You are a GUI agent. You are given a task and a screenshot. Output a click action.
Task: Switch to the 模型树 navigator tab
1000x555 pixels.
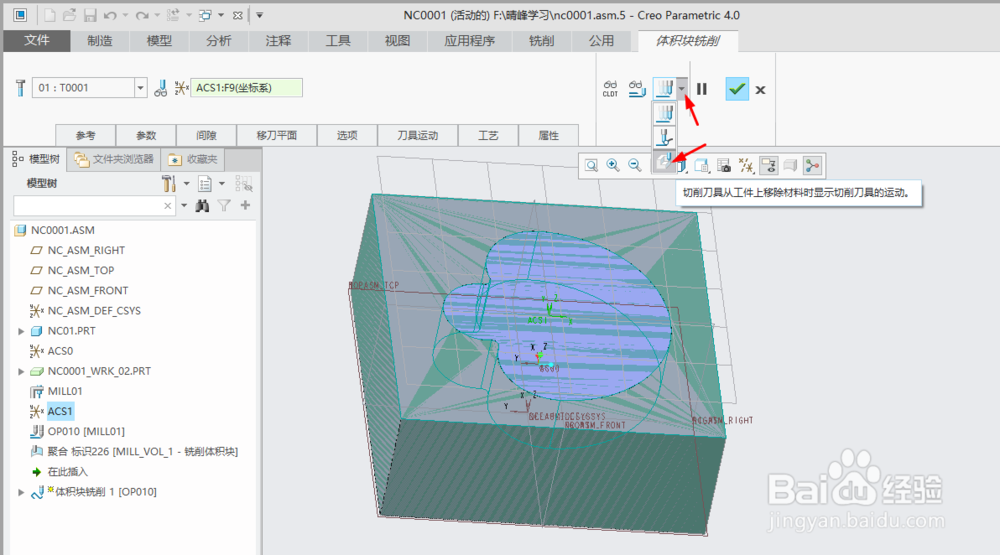click(x=36, y=159)
